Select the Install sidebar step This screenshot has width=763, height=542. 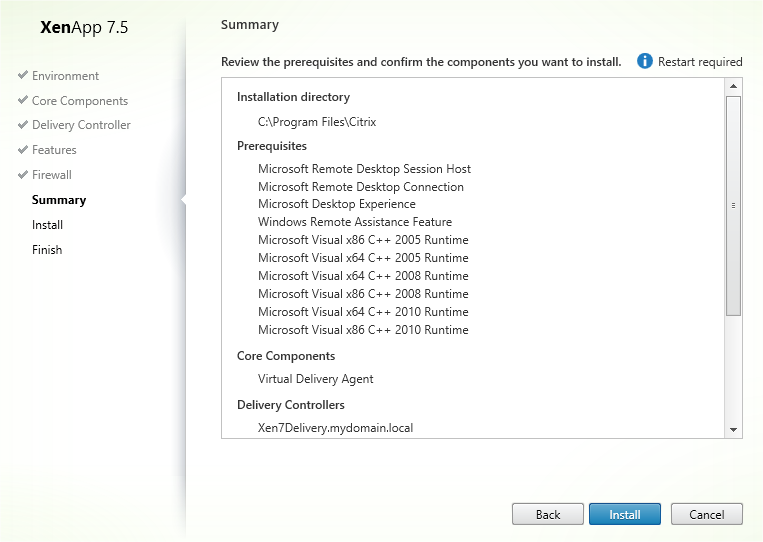pos(47,225)
